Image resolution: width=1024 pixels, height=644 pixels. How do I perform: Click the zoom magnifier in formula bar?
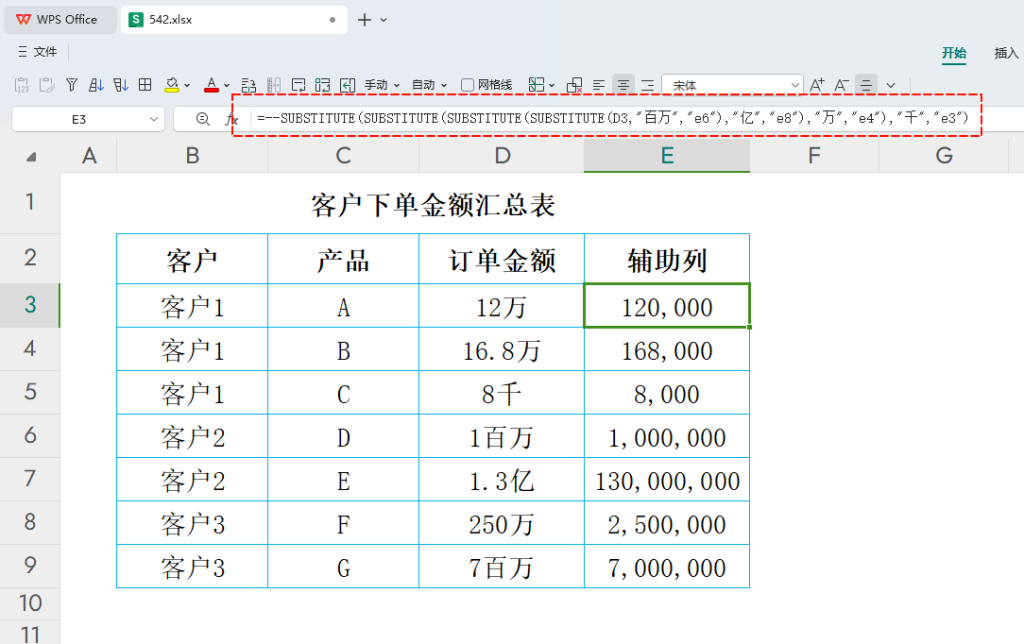click(203, 119)
